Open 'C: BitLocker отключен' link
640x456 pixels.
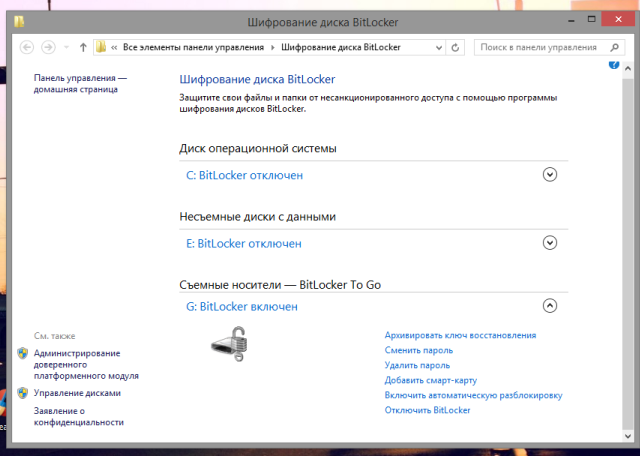(244, 175)
